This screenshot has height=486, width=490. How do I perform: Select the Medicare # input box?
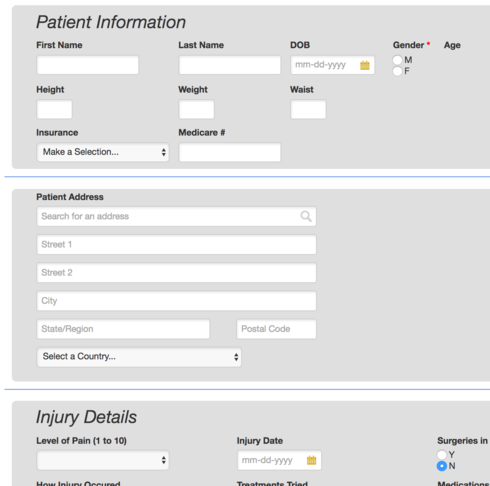point(230,152)
